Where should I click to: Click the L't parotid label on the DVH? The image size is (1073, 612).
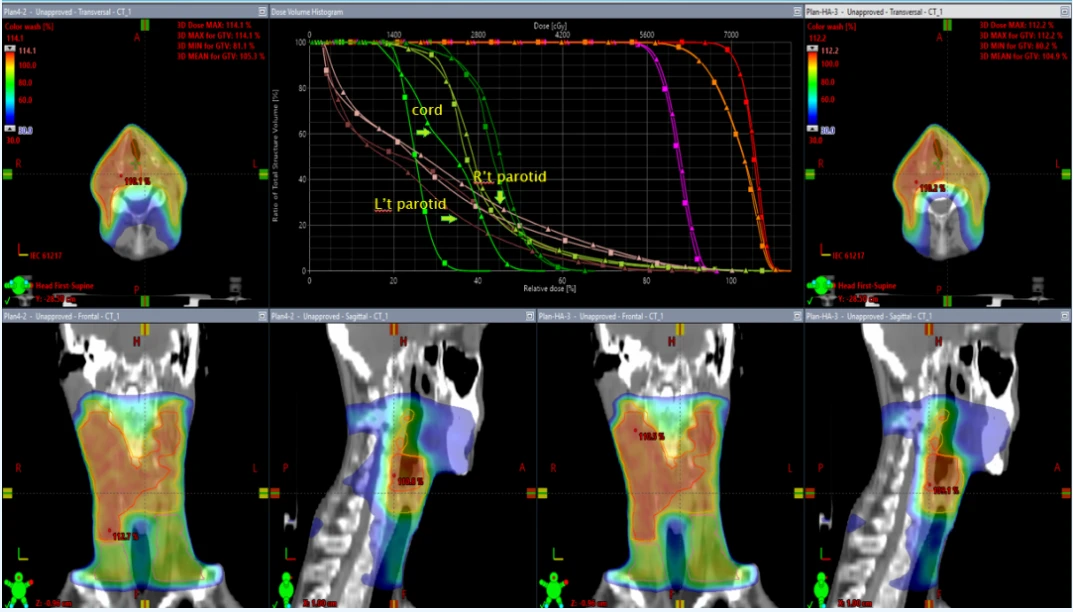410,204
